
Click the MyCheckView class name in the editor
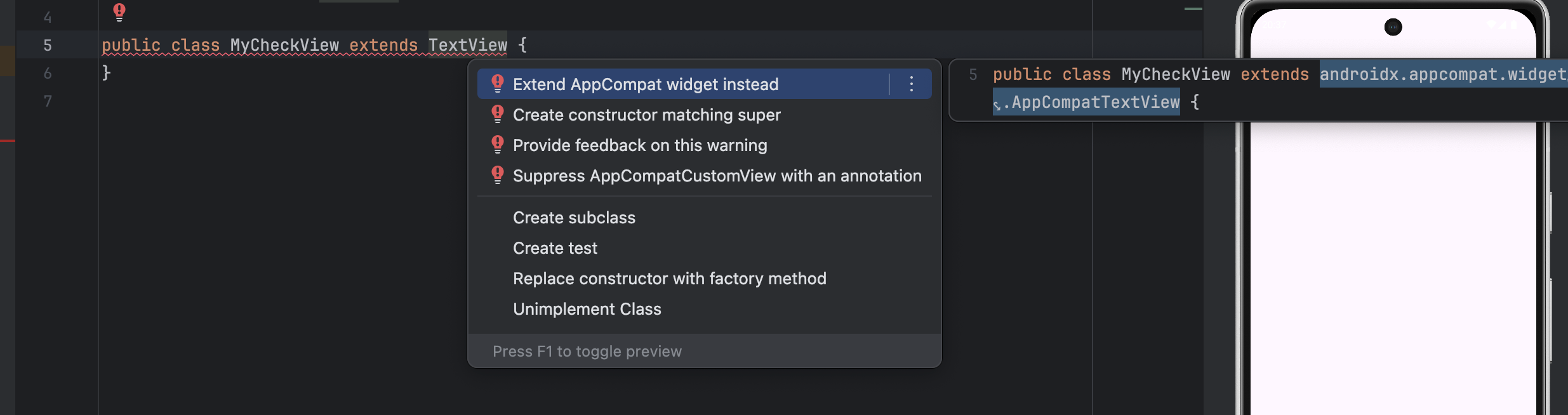284,45
